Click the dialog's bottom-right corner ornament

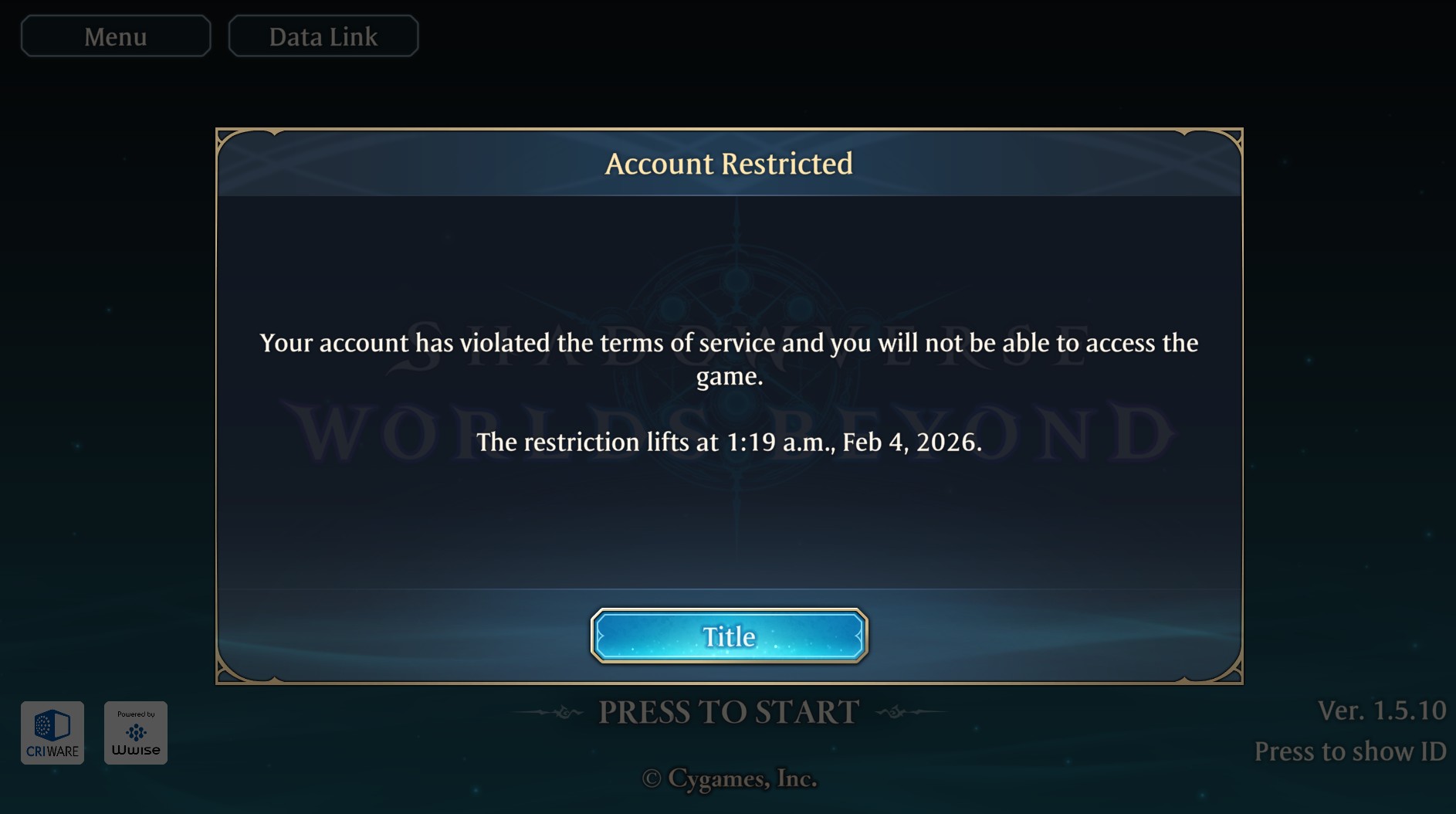tap(1224, 666)
